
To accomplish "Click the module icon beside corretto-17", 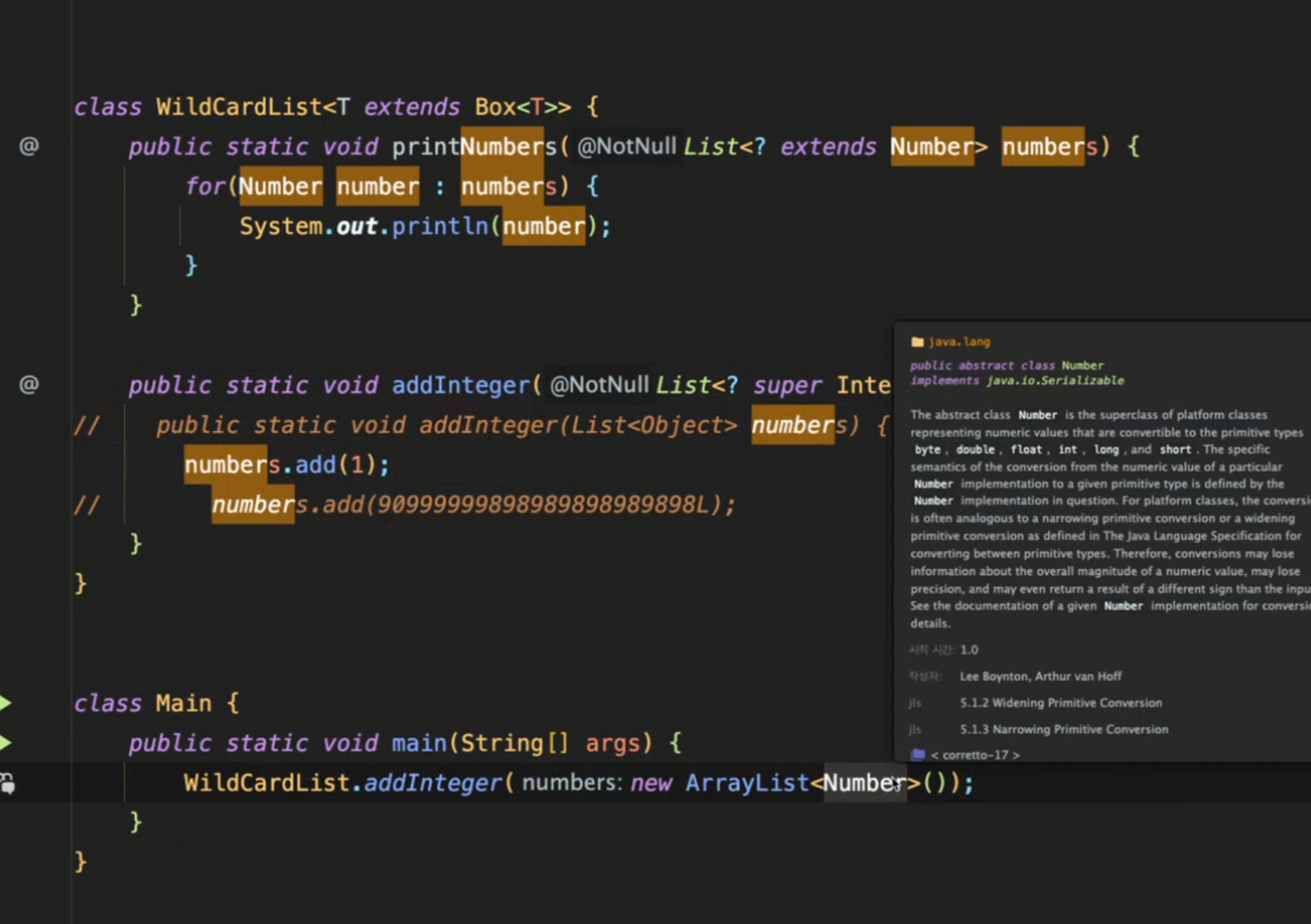I will tap(917, 754).
